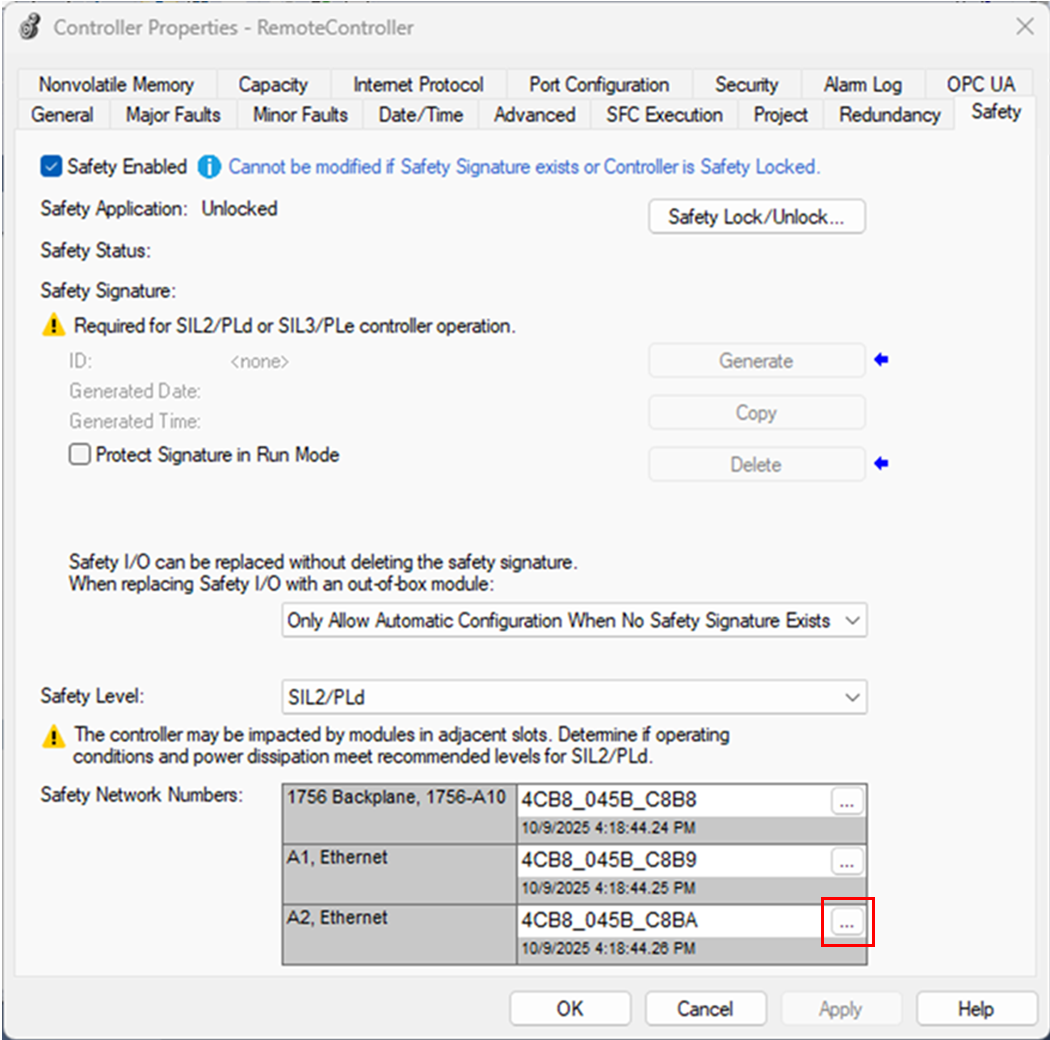This screenshot has height=1040, width=1050.
Task: Click the Delete signature button
Action: [x=757, y=464]
